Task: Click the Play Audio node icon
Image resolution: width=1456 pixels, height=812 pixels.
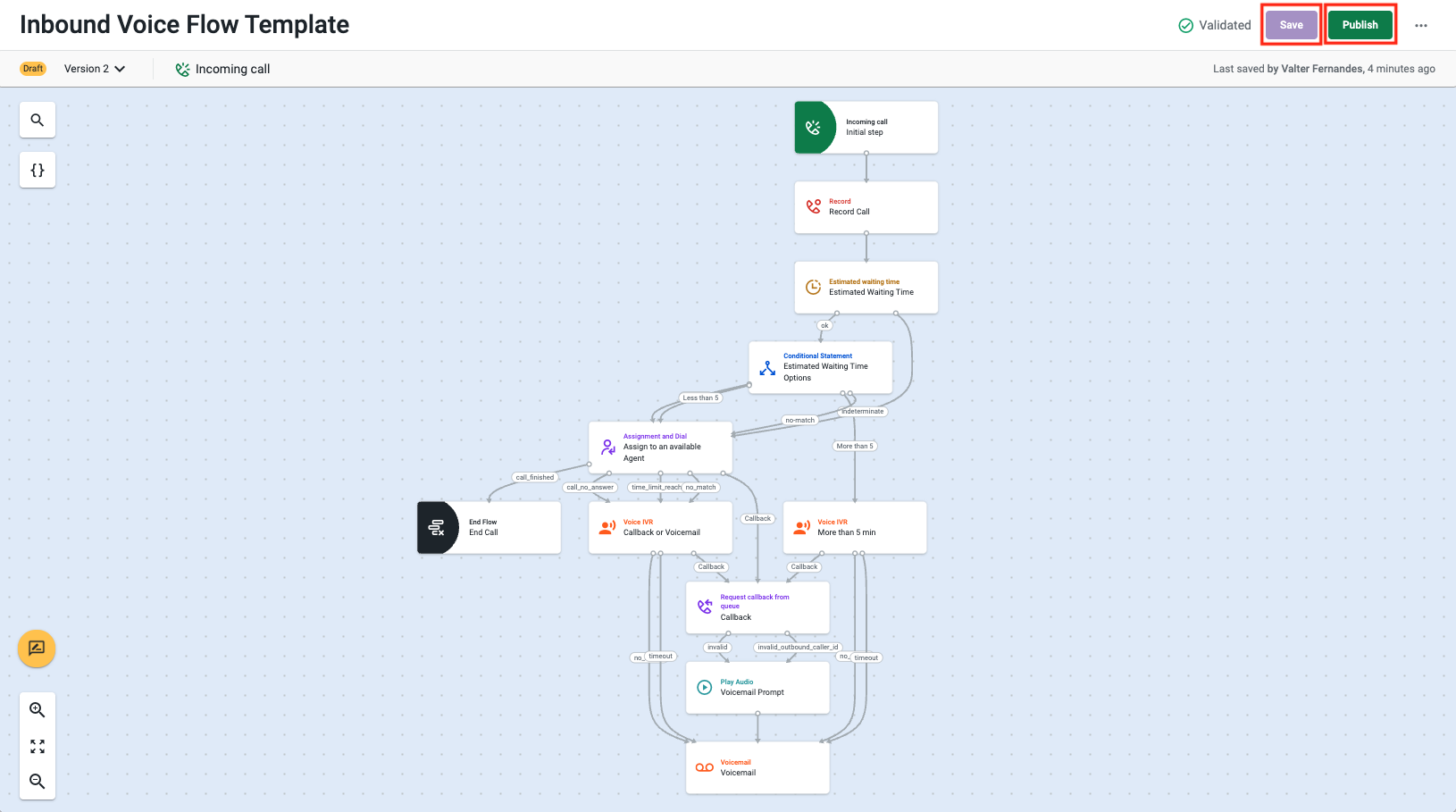Action: 705,687
